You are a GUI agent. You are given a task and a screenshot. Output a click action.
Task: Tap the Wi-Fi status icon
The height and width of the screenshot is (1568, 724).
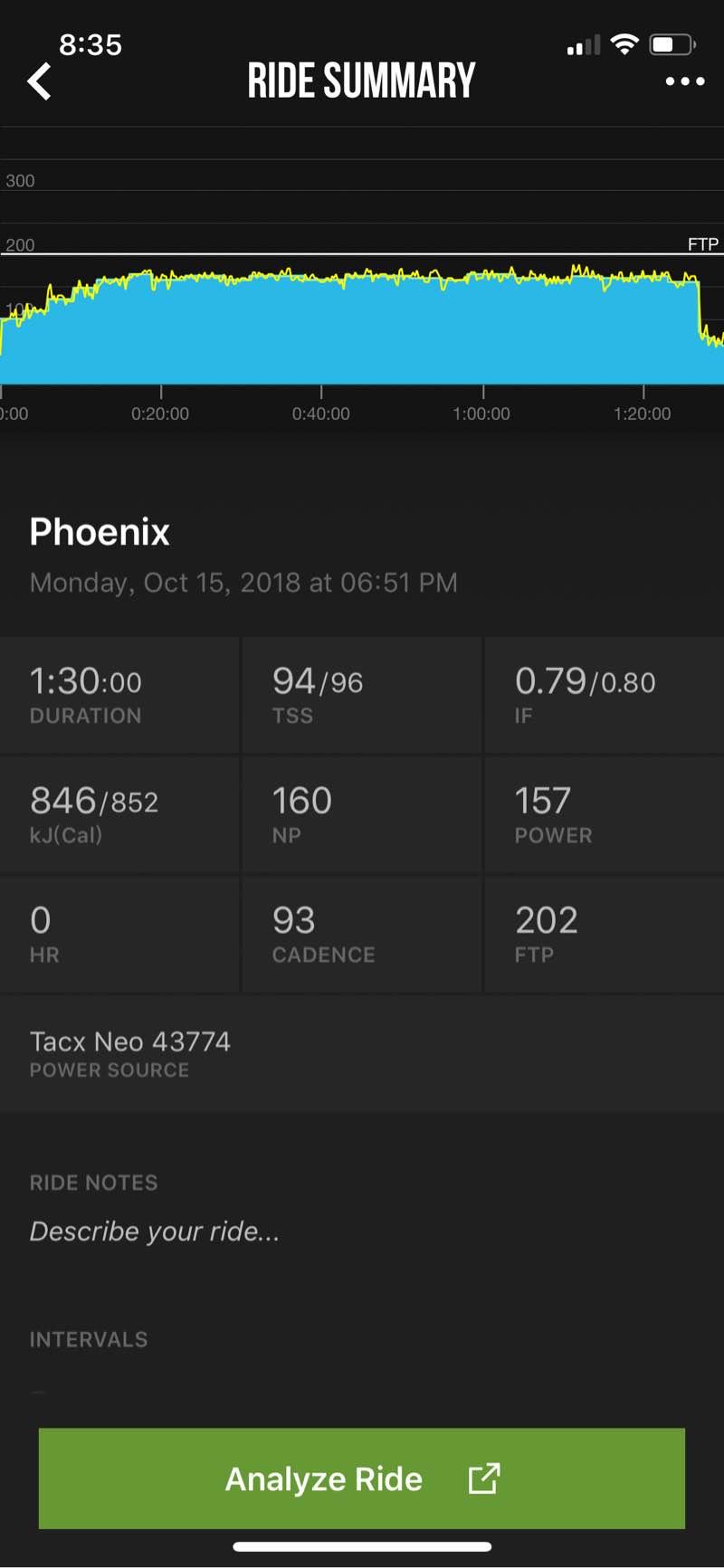(624, 44)
